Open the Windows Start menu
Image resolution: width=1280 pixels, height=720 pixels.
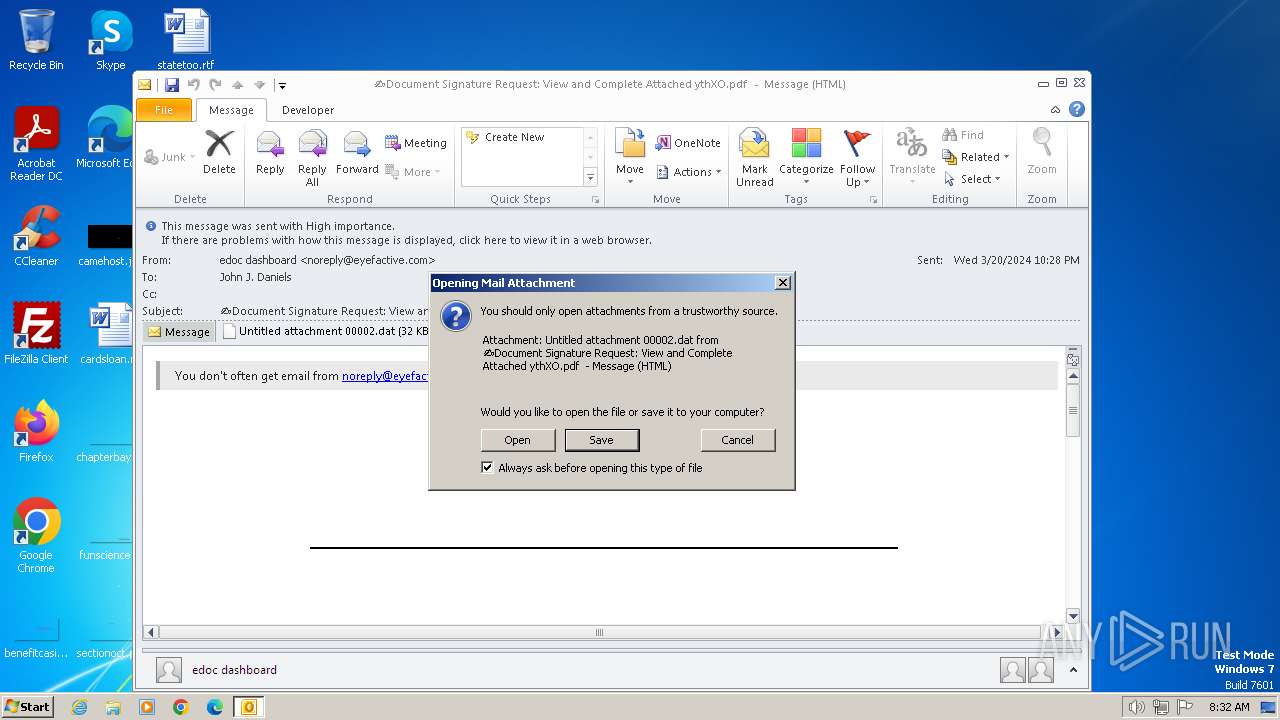27,707
